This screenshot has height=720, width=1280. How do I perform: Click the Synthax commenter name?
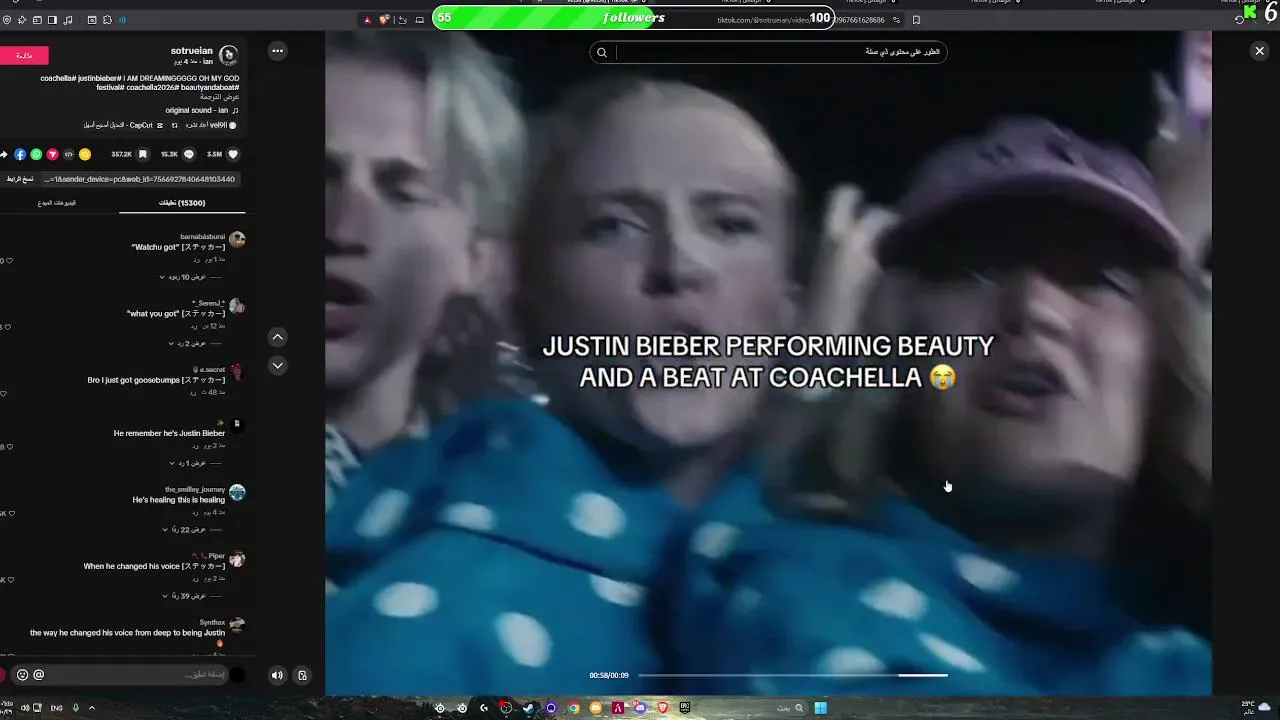[x=212, y=622]
